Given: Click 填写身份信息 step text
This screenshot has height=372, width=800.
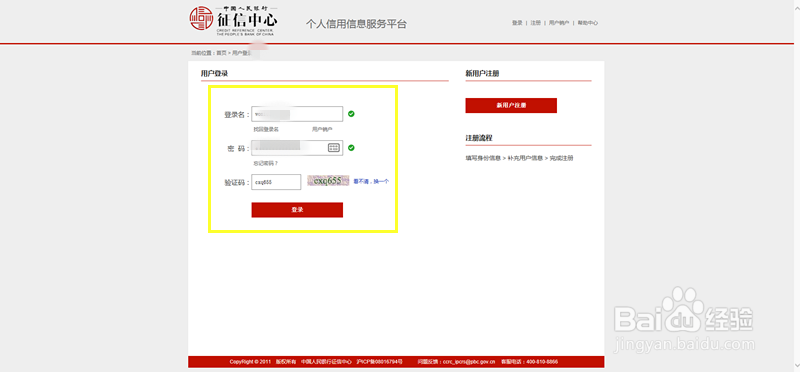Looking at the screenshot, I should point(483,158).
